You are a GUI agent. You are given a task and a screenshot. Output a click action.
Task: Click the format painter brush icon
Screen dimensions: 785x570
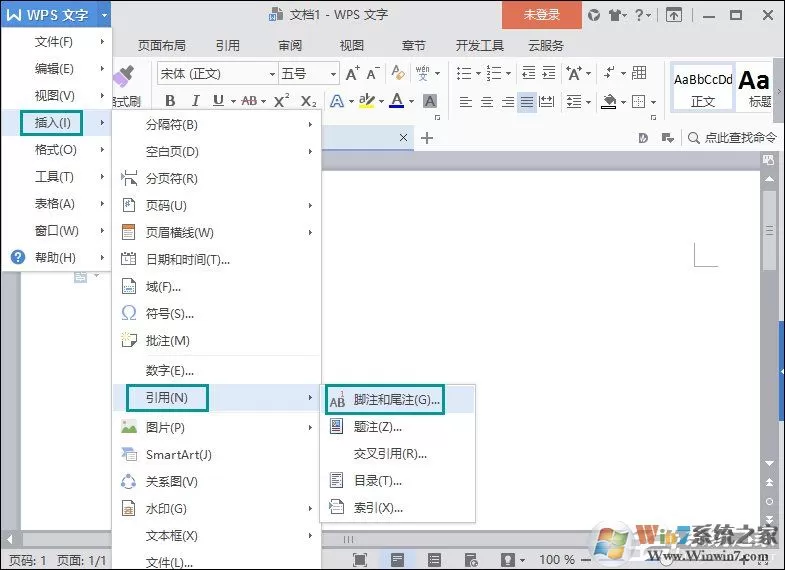click(x=124, y=76)
